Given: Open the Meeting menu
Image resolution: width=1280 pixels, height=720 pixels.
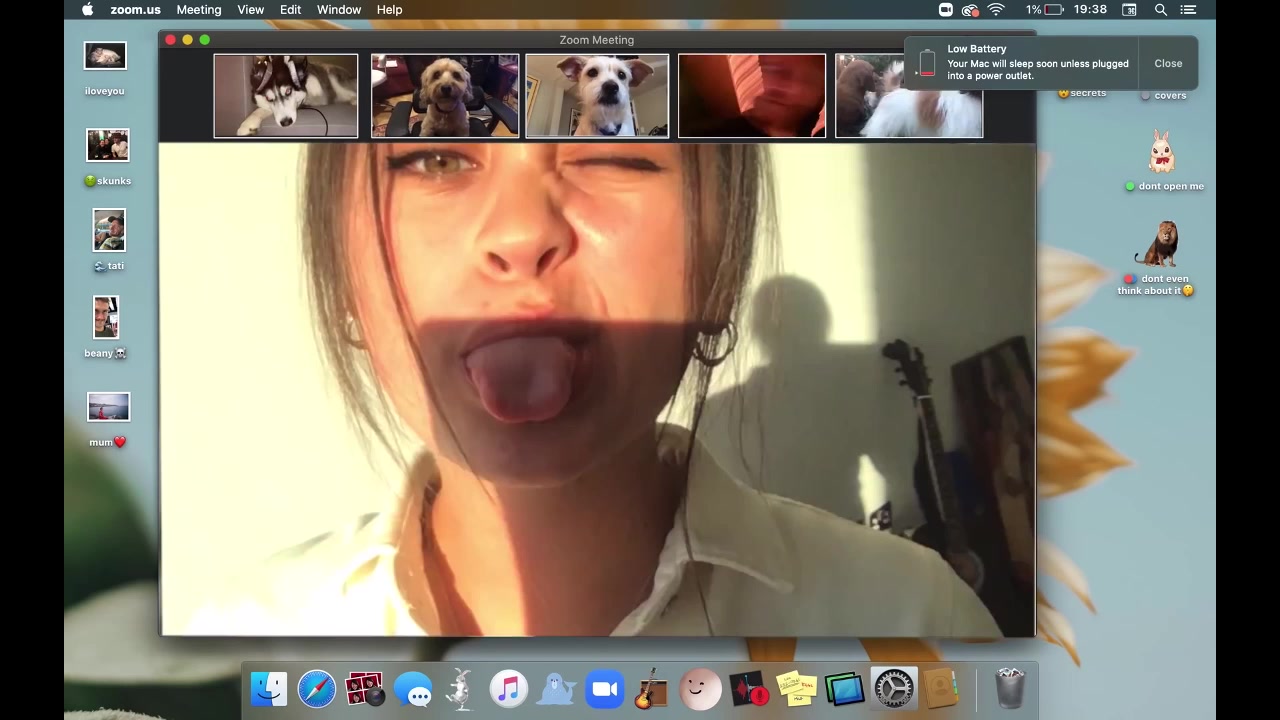Looking at the screenshot, I should click(x=199, y=10).
